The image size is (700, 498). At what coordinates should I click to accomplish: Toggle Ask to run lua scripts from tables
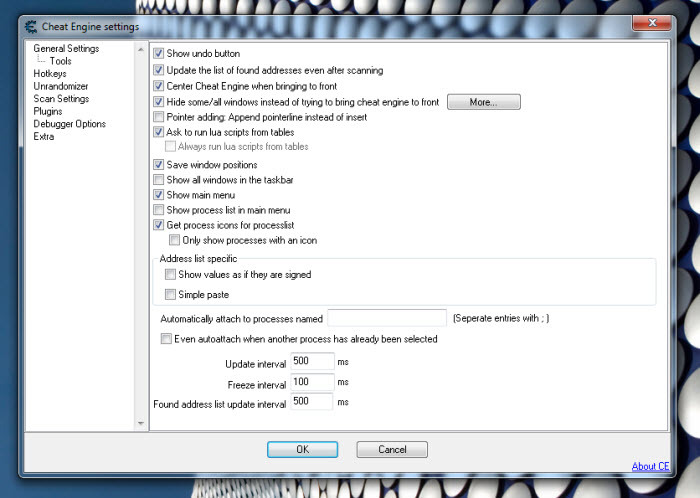click(158, 132)
